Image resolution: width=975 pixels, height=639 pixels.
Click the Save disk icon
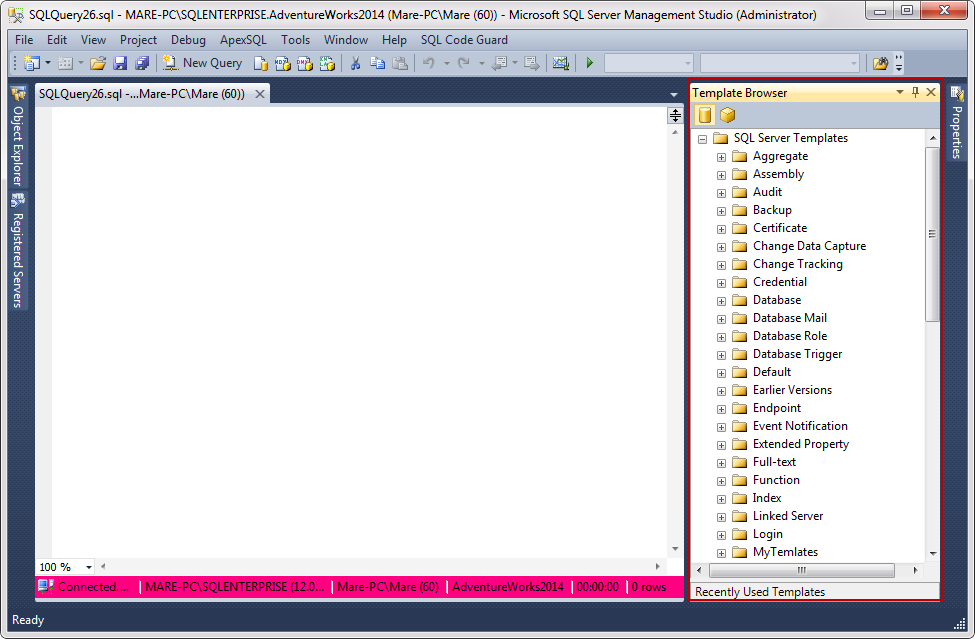[120, 63]
